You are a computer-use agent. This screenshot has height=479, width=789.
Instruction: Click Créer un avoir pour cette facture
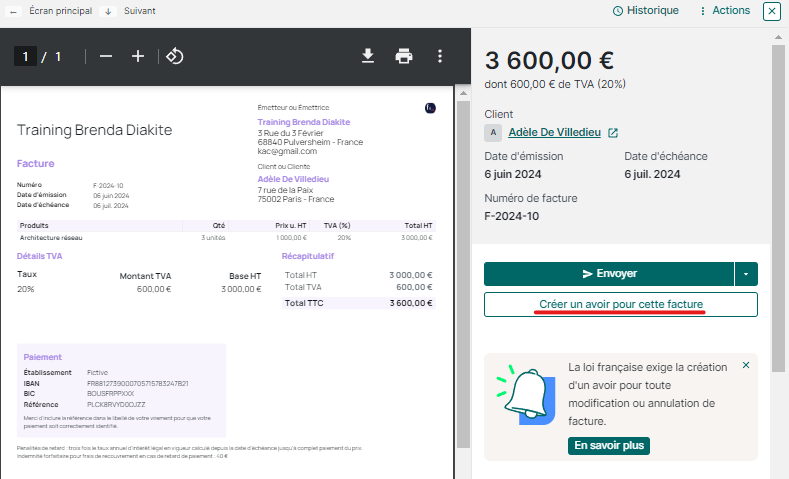[x=620, y=304]
